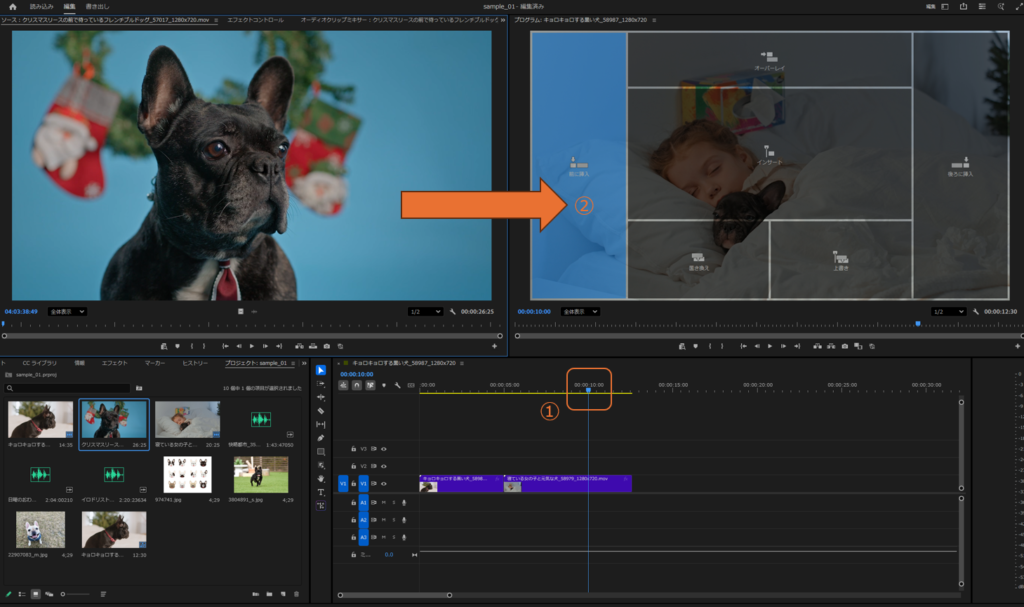The height and width of the screenshot is (607, 1024).
Task: Select the Ripple Edit tool
Action: pyautogui.click(x=321, y=397)
